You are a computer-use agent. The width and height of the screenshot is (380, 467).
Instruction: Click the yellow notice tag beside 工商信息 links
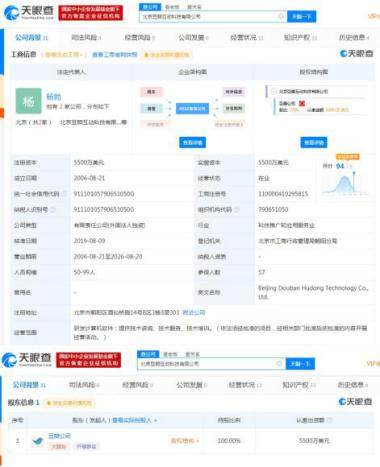[x=167, y=55]
